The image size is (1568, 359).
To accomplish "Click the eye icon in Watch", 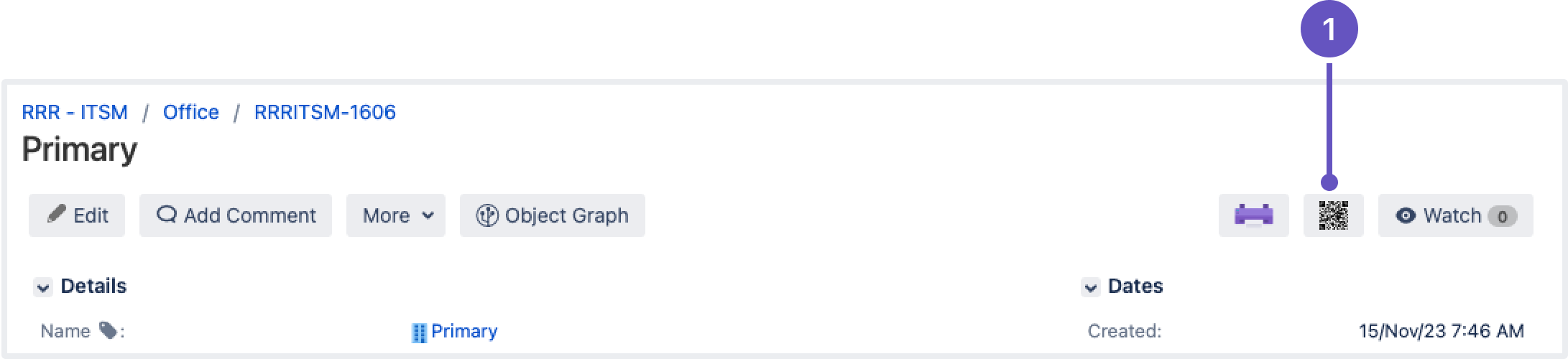I will pos(1406,215).
